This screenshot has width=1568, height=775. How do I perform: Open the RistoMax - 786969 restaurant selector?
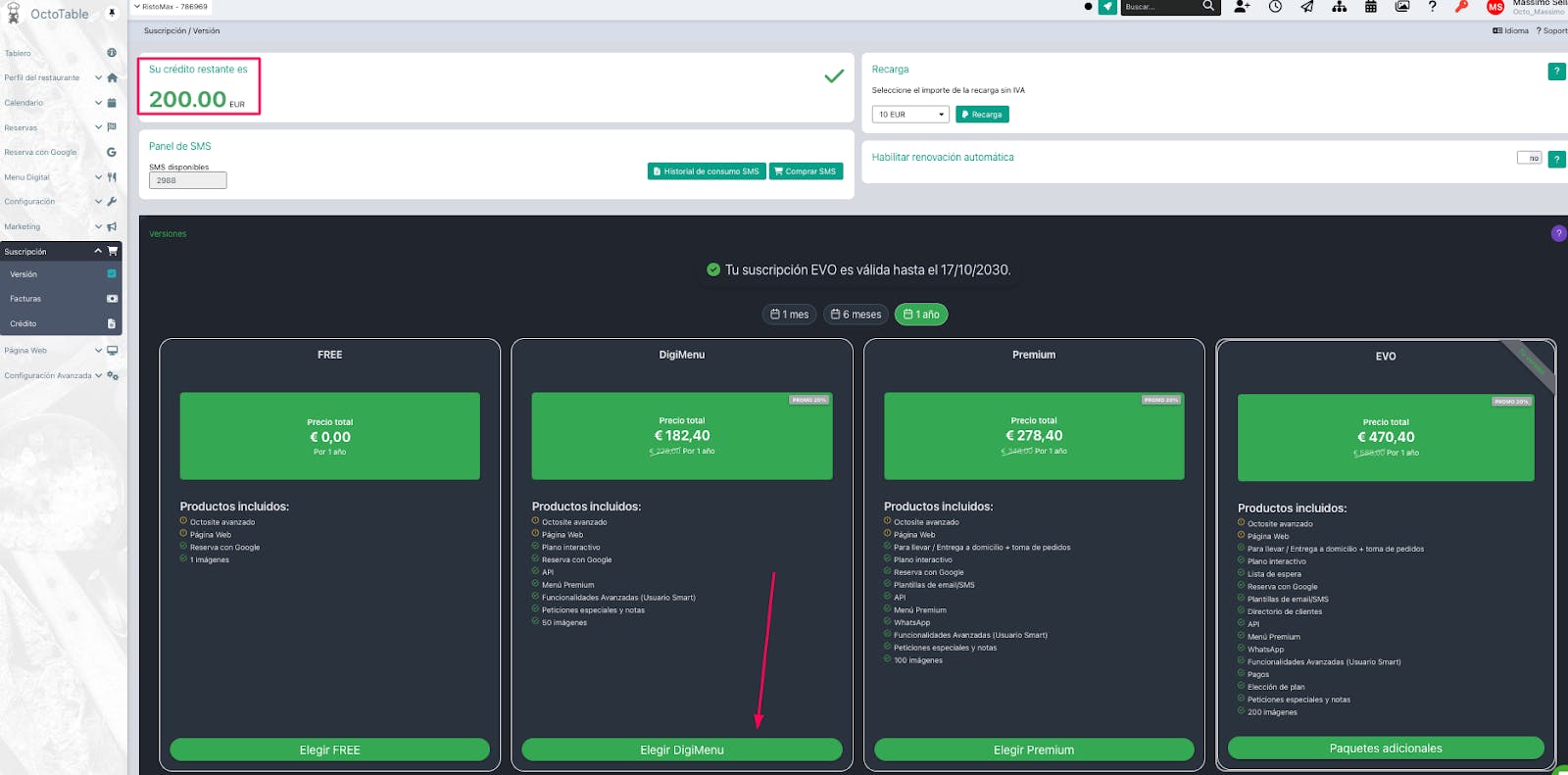171,7
